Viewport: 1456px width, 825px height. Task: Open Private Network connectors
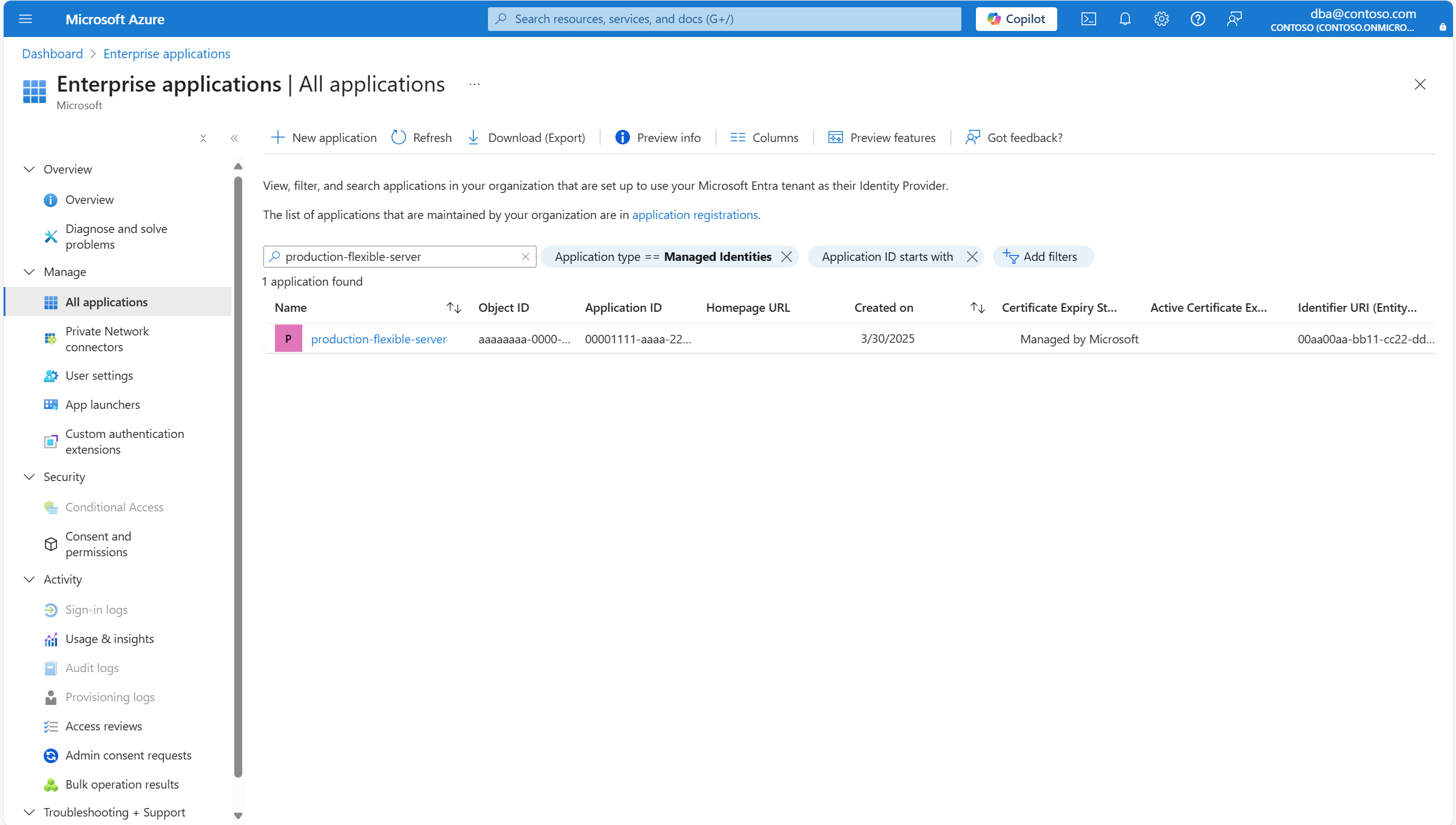[x=107, y=339]
